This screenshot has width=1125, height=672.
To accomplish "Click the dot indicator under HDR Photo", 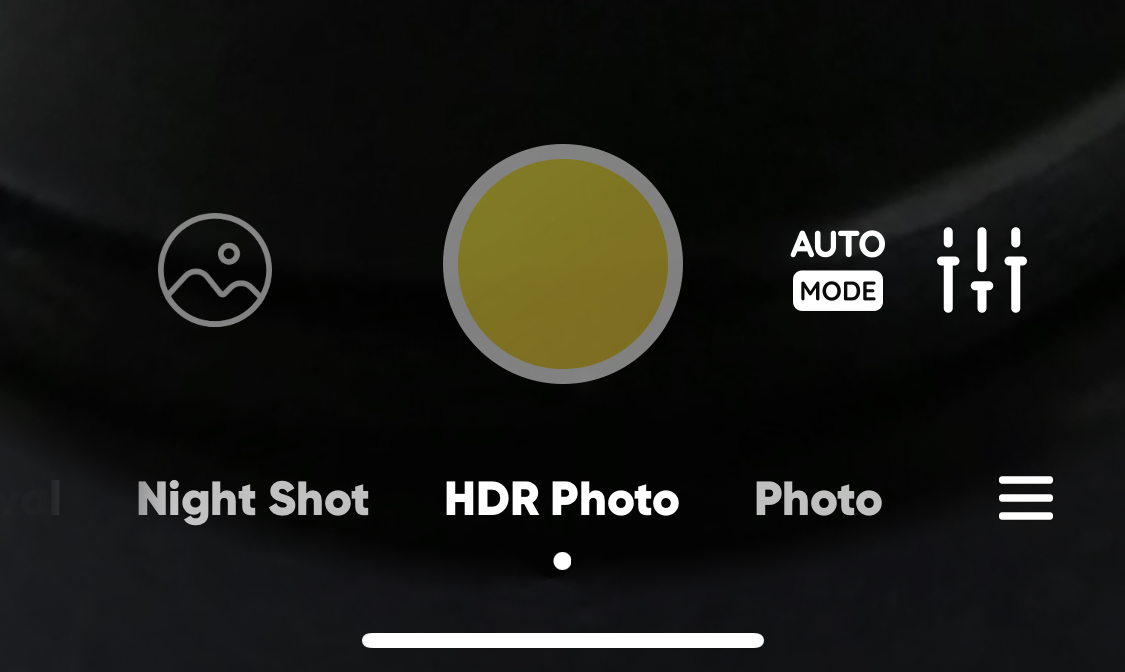I will (x=562, y=561).
